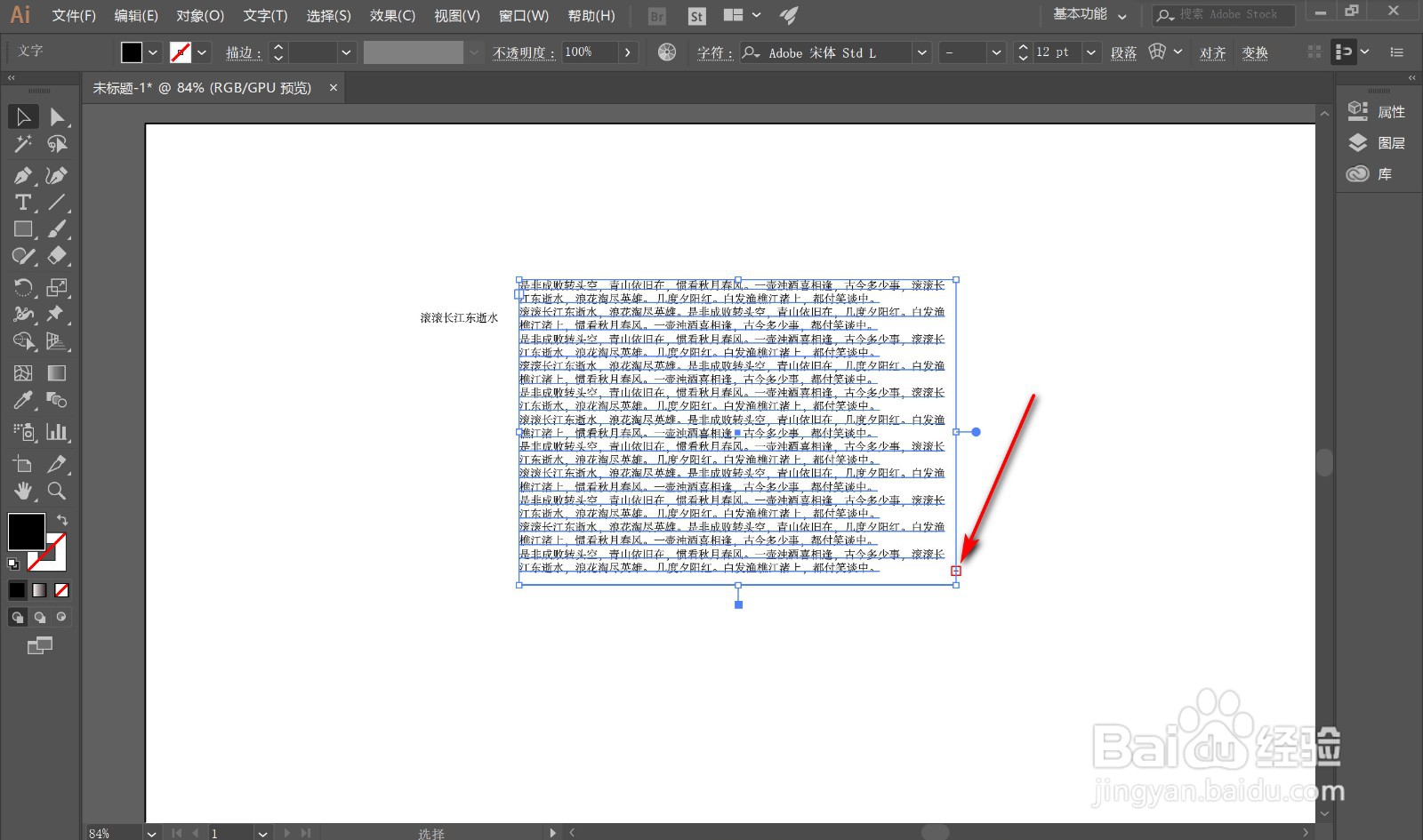Select the Puppet Warp pin tool
1423x840 pixels.
point(57,314)
